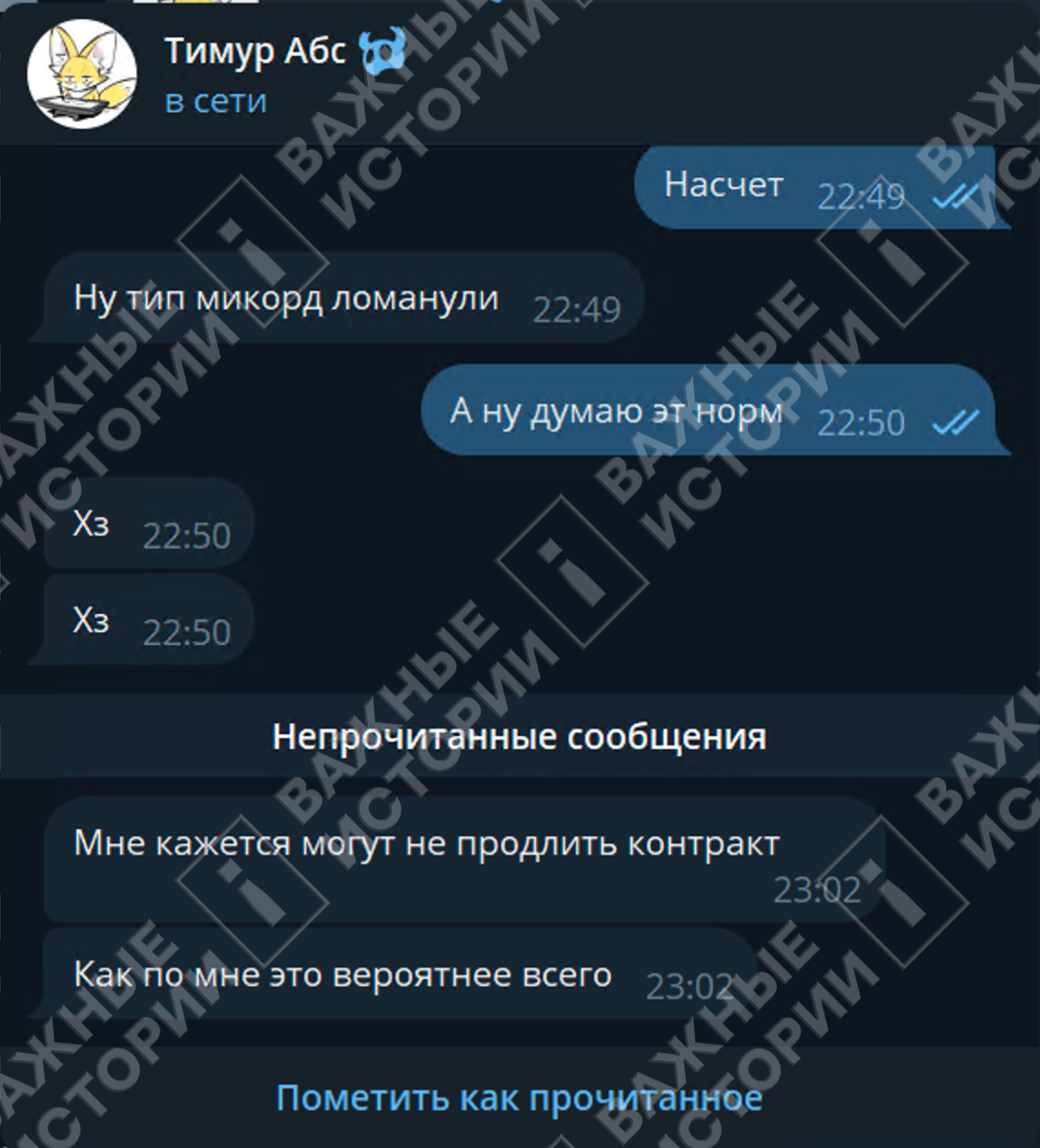Click the Непрочитанные сообщения divider bar
The height and width of the screenshot is (1148, 1040).
tap(520, 736)
